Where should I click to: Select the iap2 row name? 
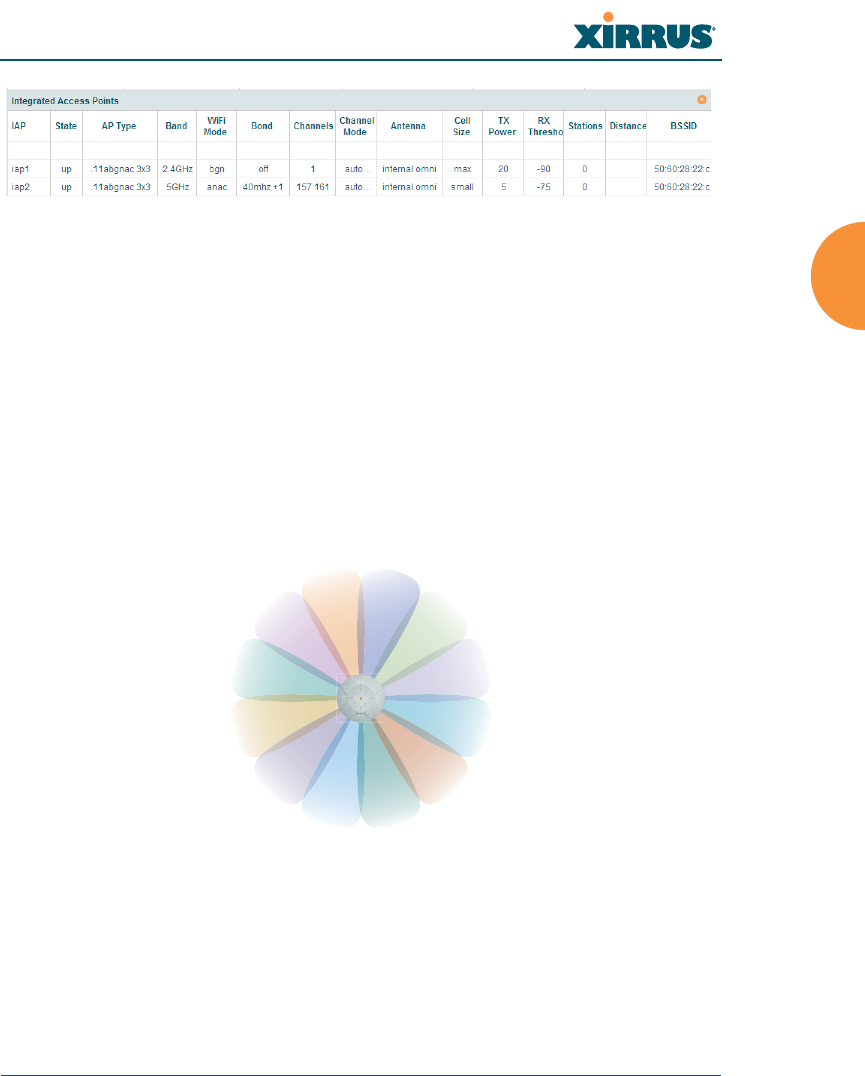point(21,187)
